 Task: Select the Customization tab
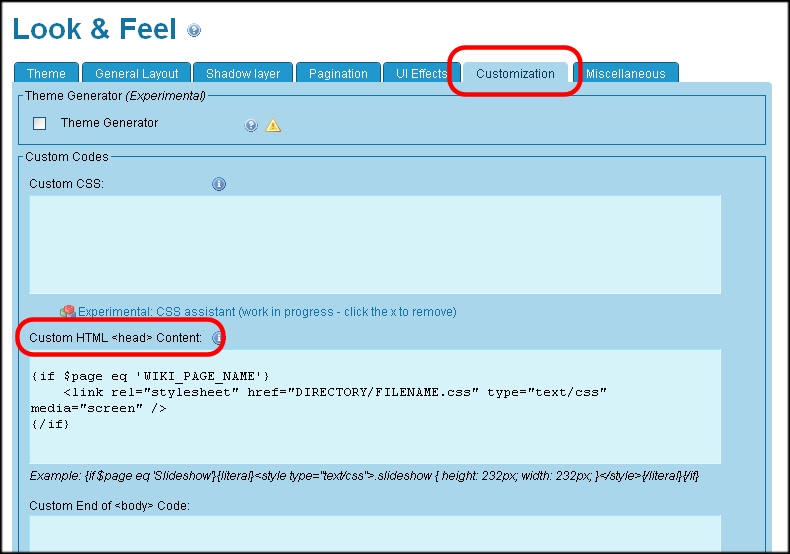[515, 73]
